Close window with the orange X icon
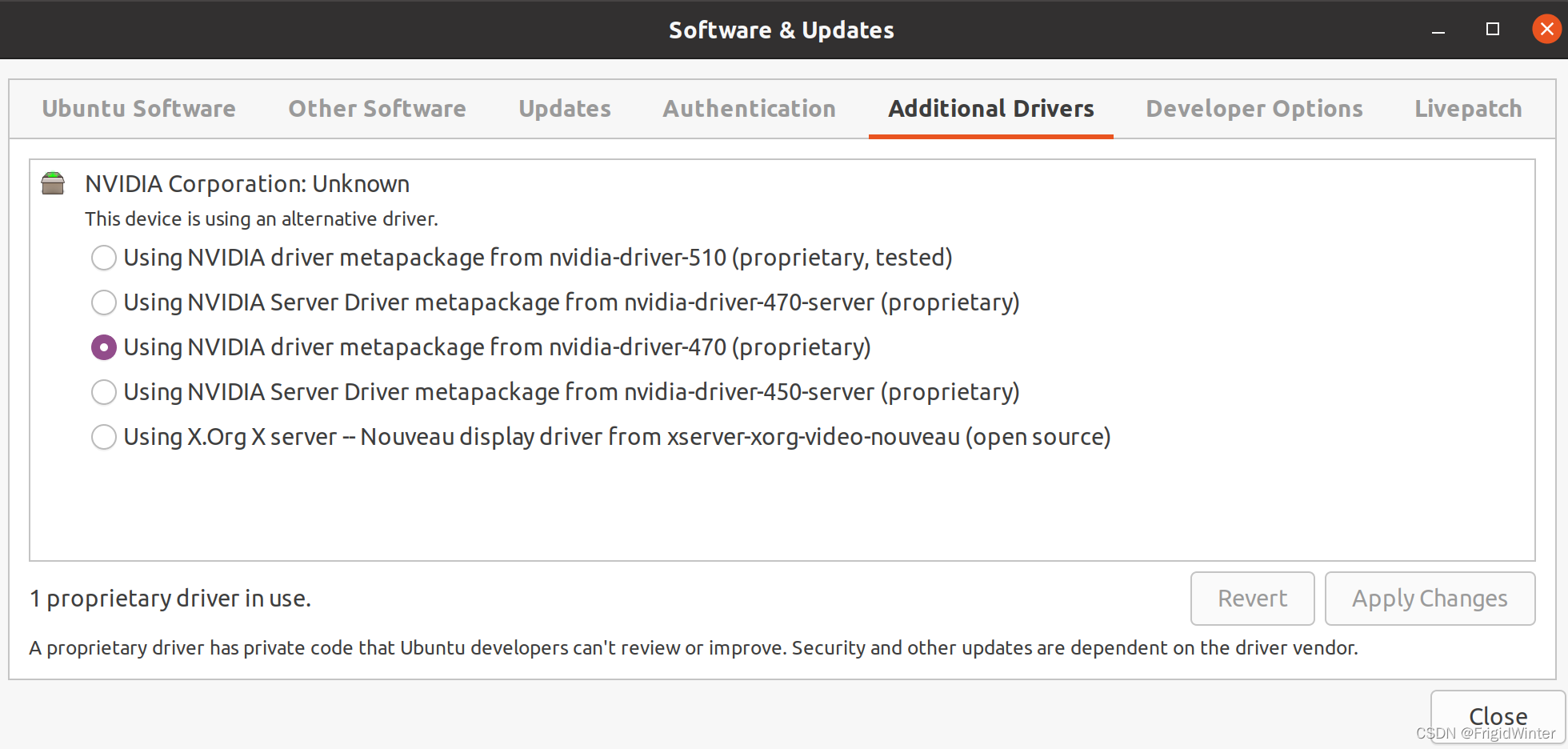Image resolution: width=1568 pixels, height=749 pixels. point(1546,30)
